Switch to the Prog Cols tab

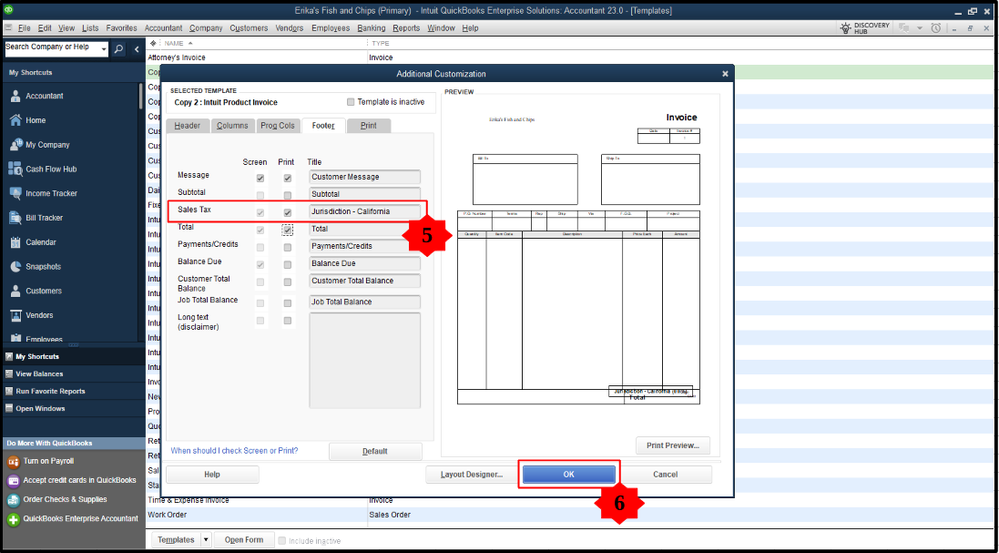pyautogui.click(x=278, y=126)
